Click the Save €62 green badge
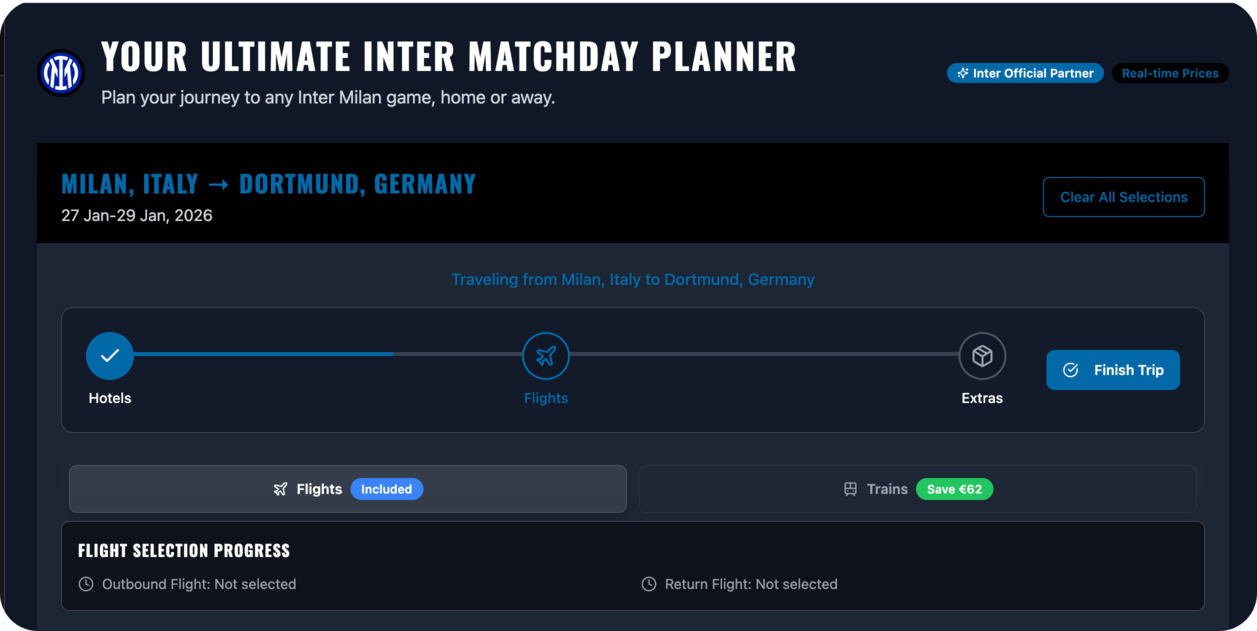 954,489
